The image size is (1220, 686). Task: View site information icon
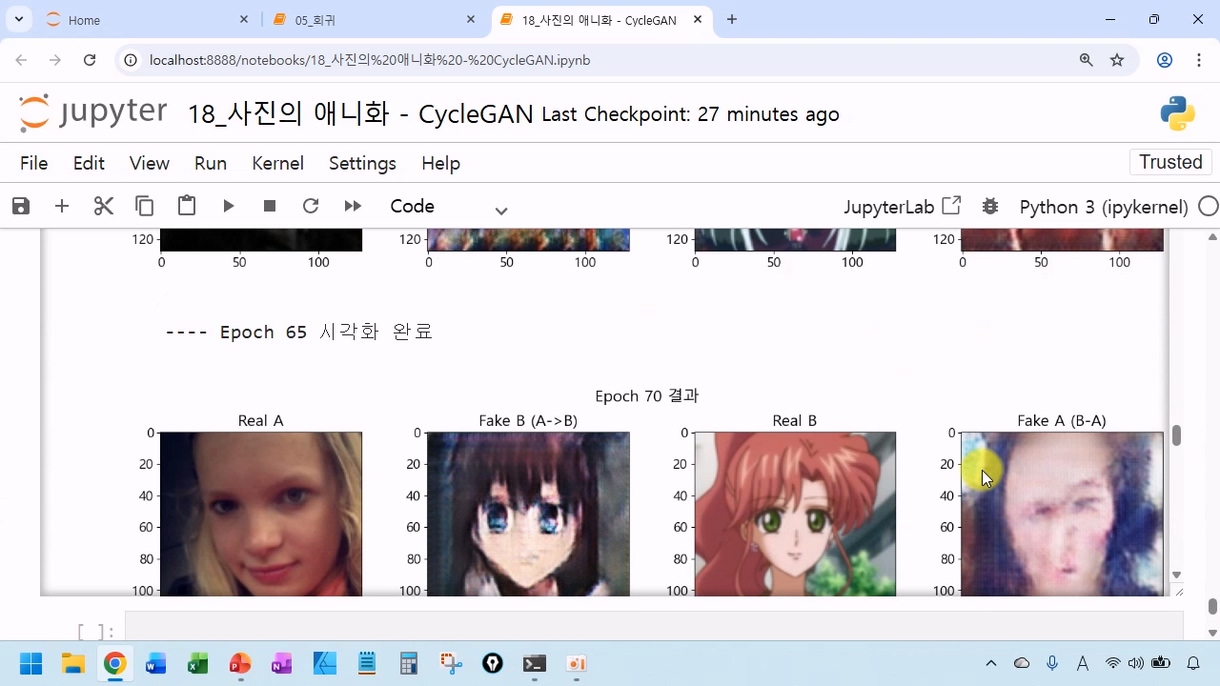(x=130, y=60)
